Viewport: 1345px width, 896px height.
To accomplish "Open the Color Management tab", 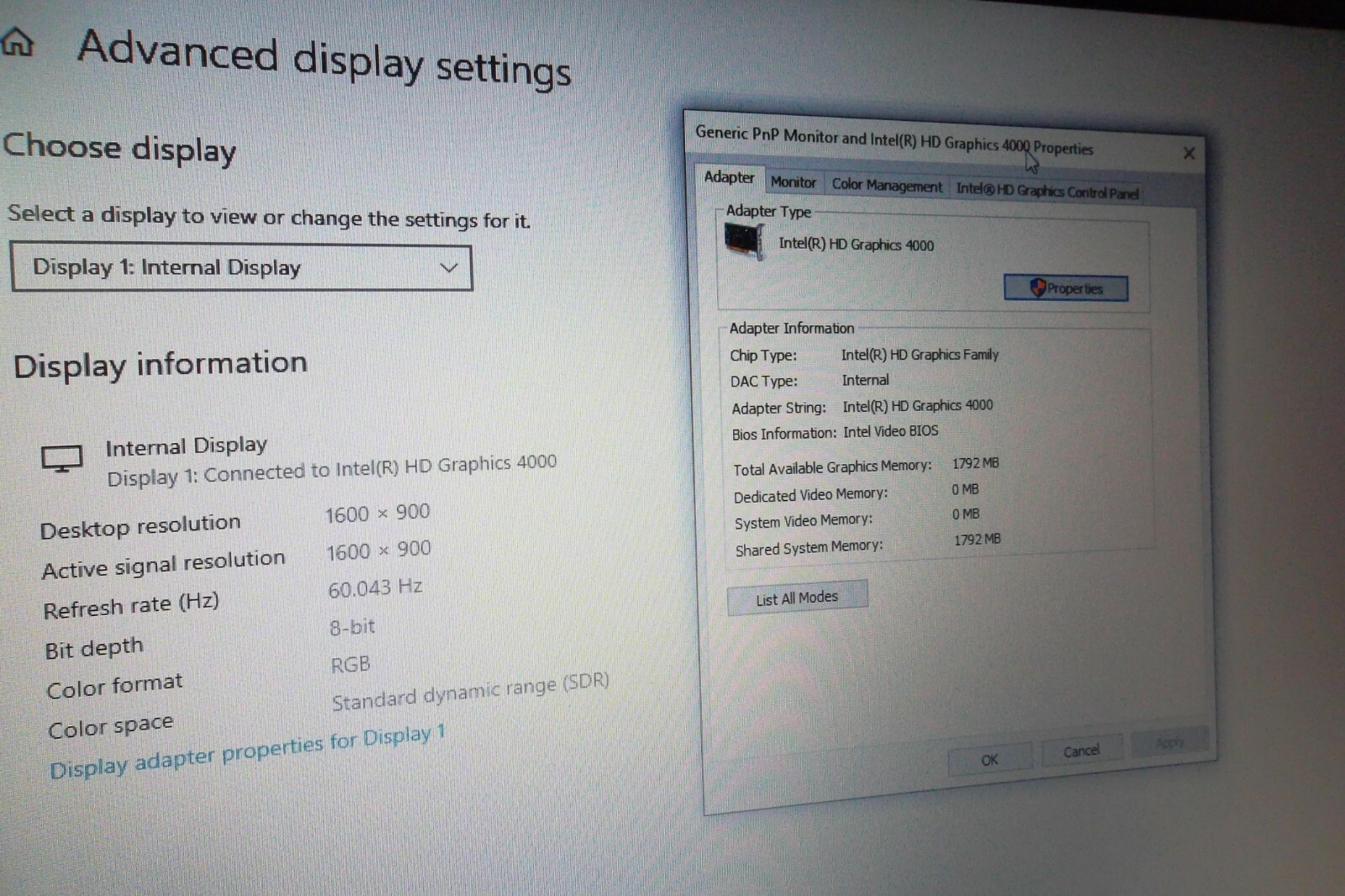I will 887,185.
